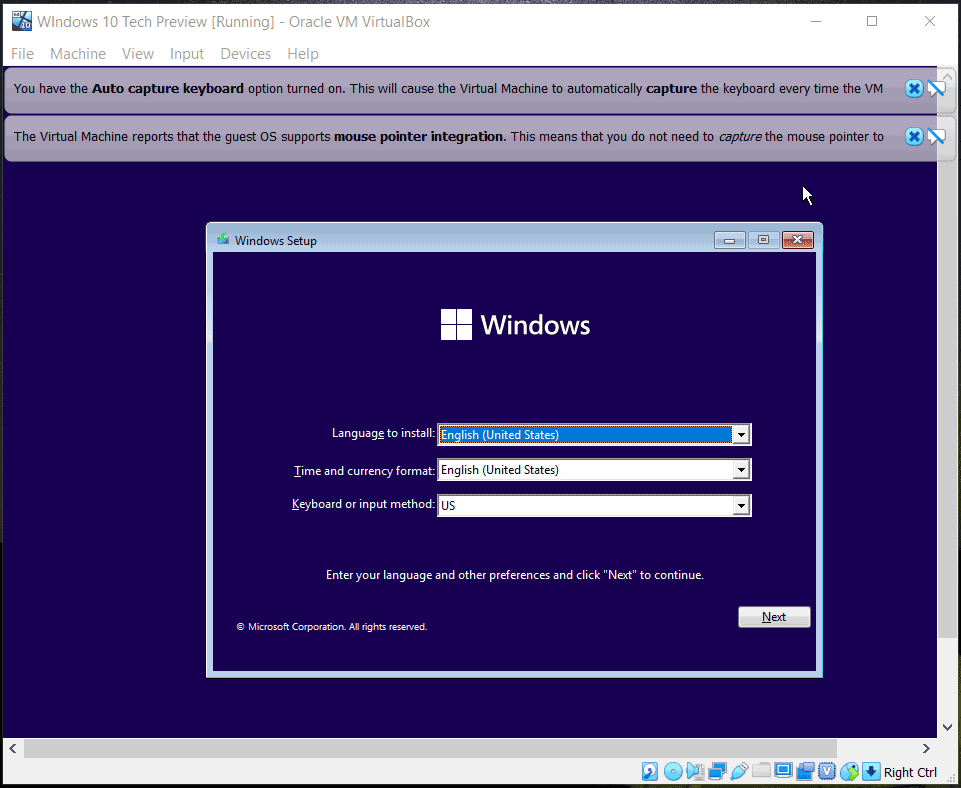Click the optical disk status icon

[x=673, y=771]
